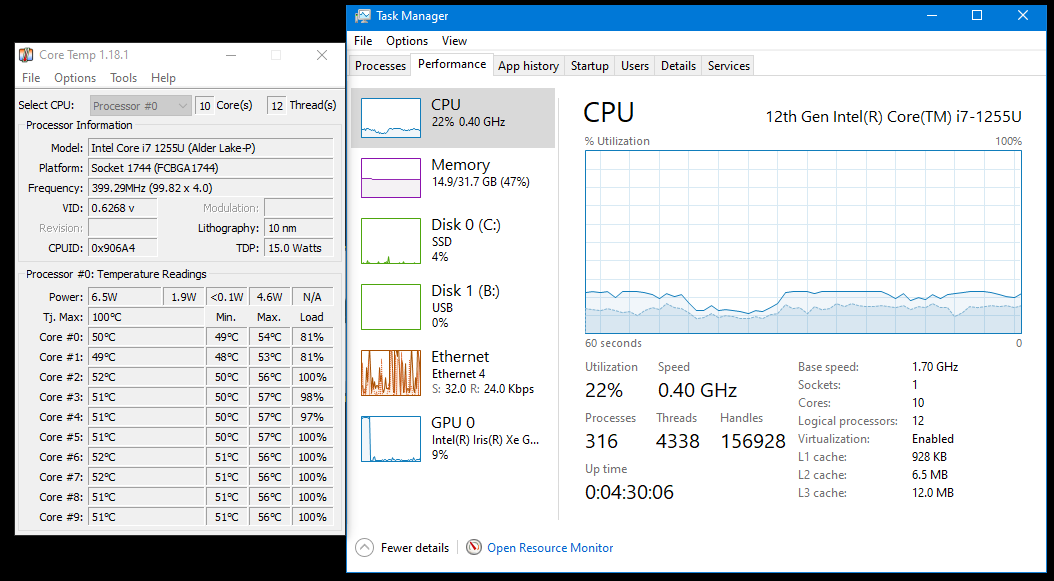Image resolution: width=1054 pixels, height=581 pixels.
Task: Click the Up time value 0:04:30:06
Action: [629, 492]
